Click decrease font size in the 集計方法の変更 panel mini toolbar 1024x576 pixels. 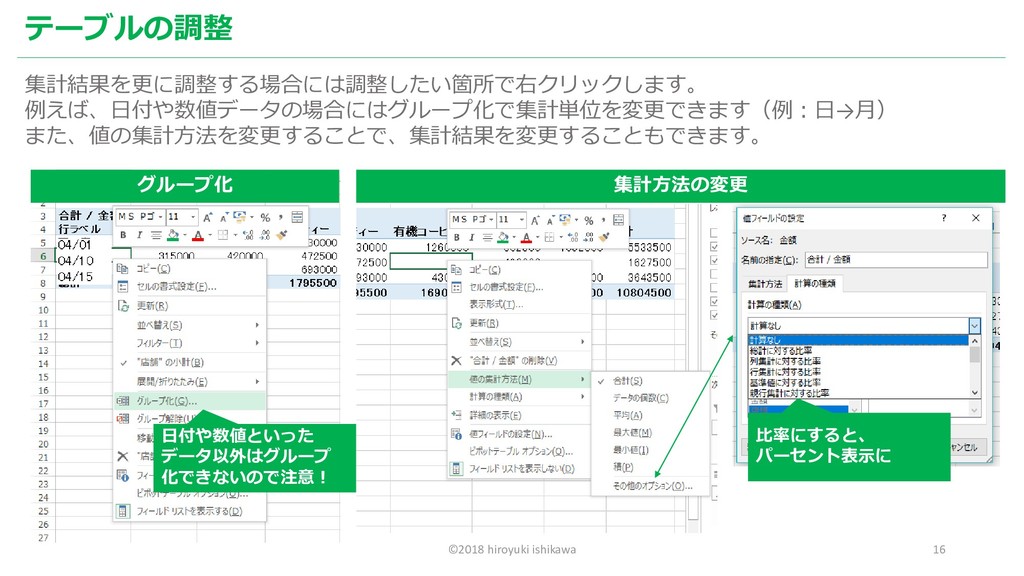550,220
